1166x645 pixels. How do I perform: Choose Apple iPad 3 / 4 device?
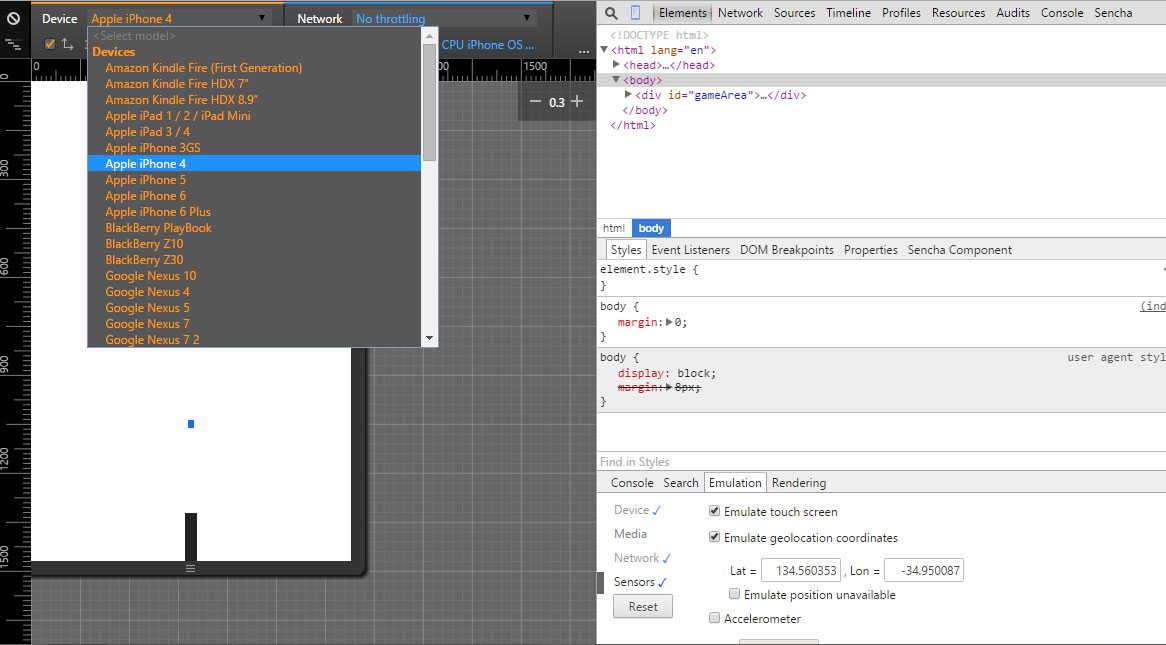tap(147, 132)
